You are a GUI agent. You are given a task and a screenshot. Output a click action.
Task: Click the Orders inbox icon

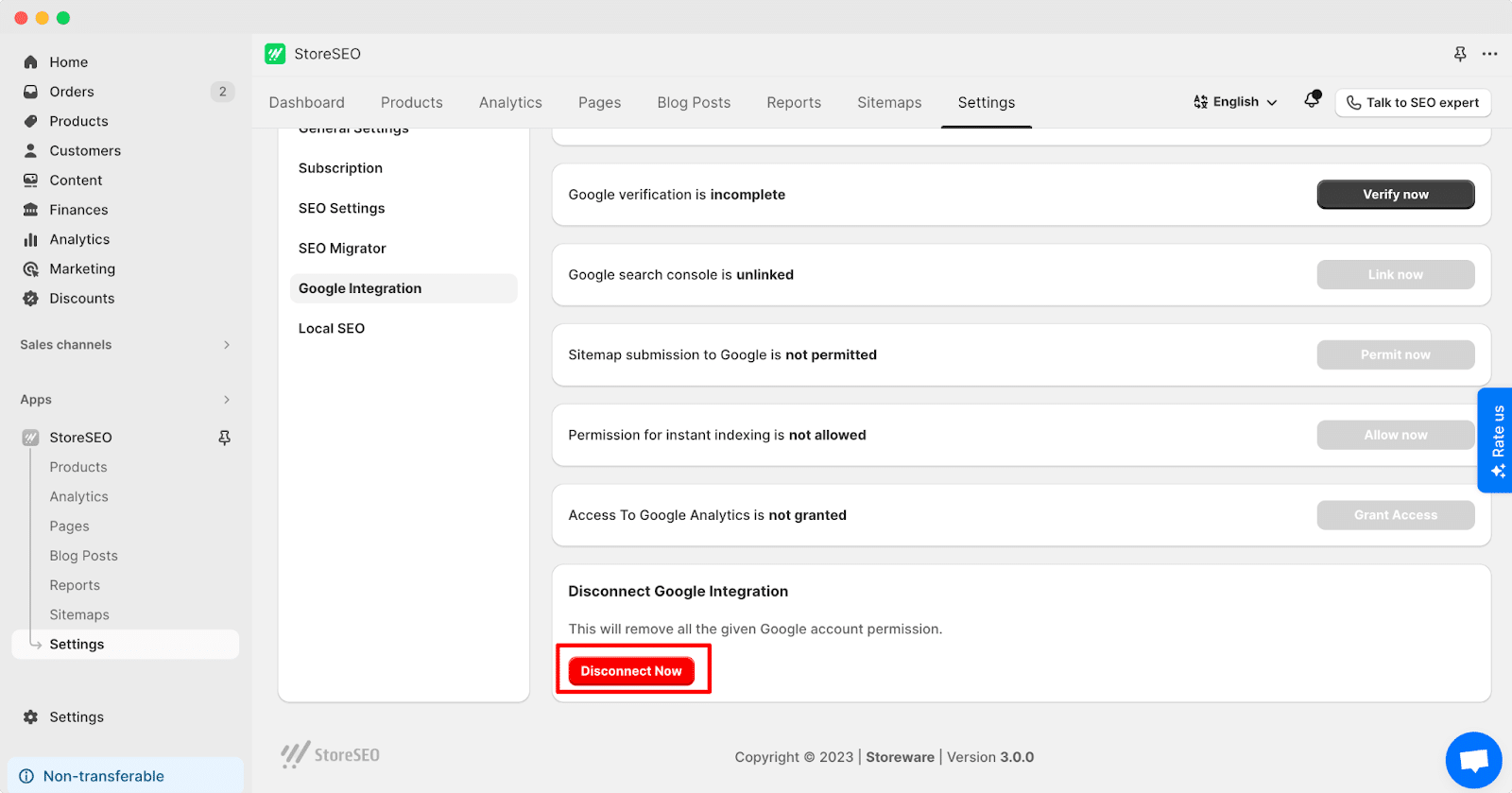tap(30, 92)
